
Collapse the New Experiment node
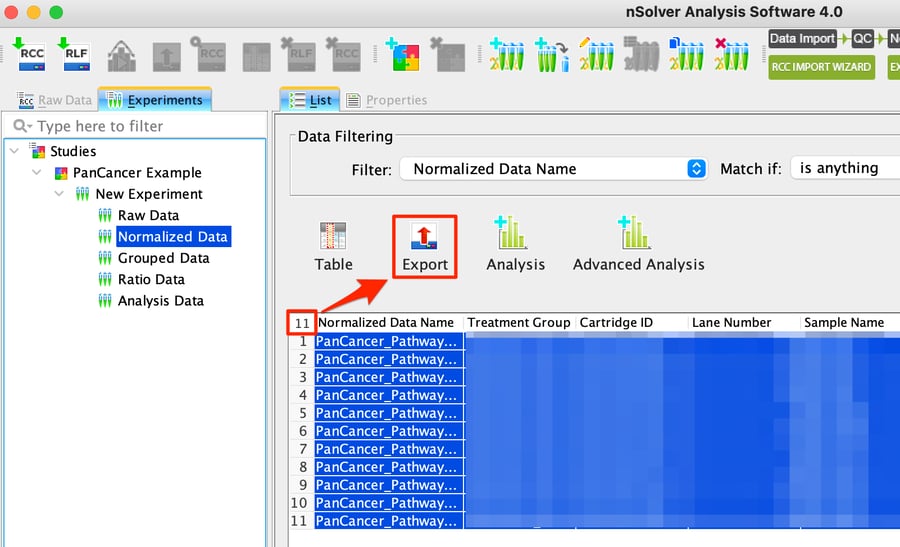59,193
